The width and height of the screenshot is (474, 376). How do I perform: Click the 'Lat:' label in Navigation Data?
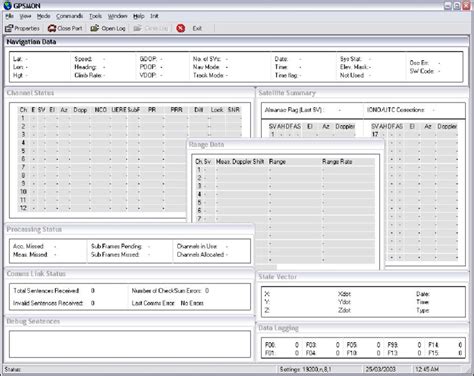[x=18, y=59]
